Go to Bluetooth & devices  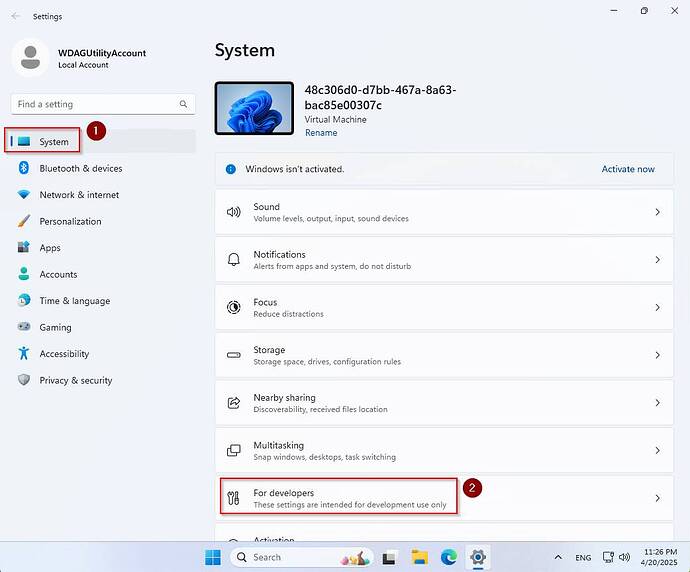click(x=101, y=168)
